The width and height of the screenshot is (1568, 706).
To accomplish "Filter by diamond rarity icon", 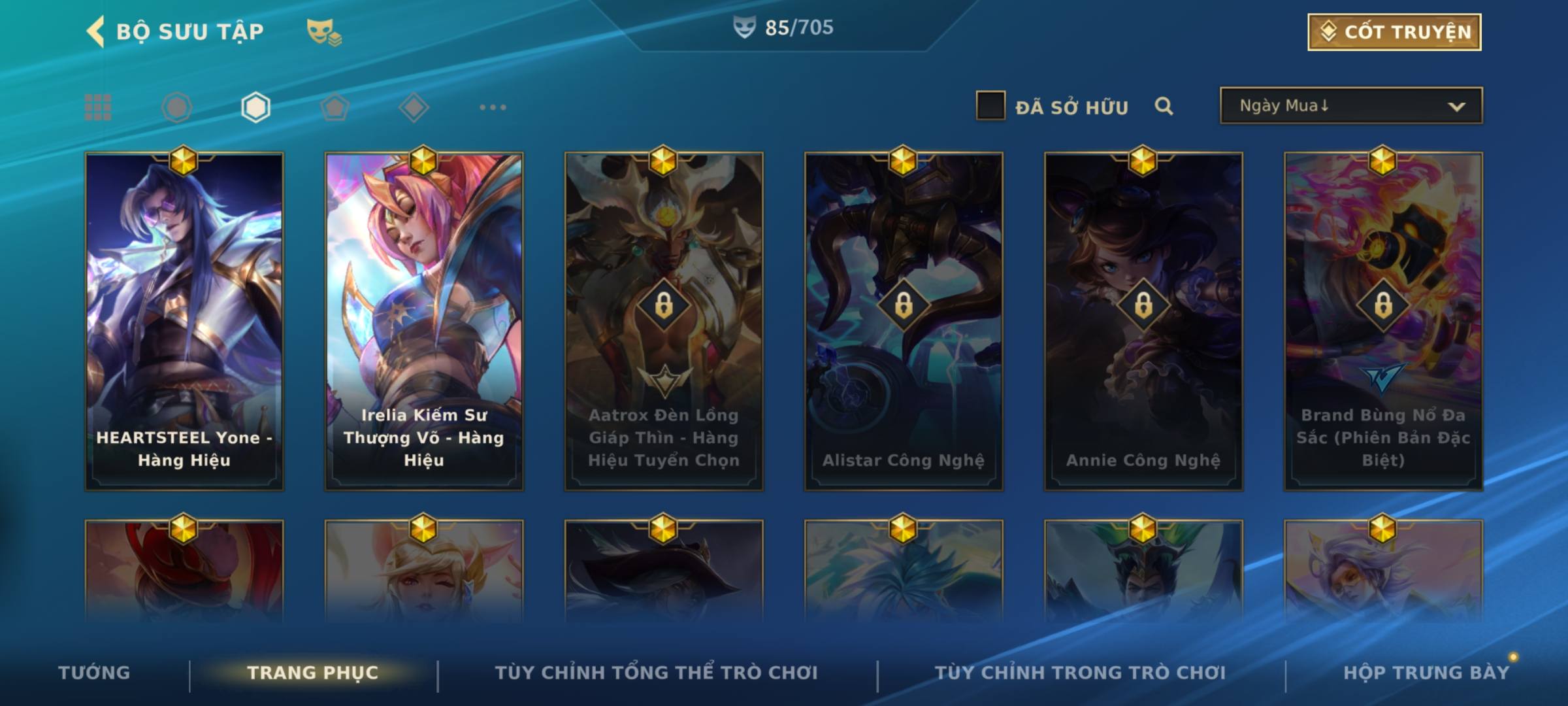I will pyautogui.click(x=414, y=107).
